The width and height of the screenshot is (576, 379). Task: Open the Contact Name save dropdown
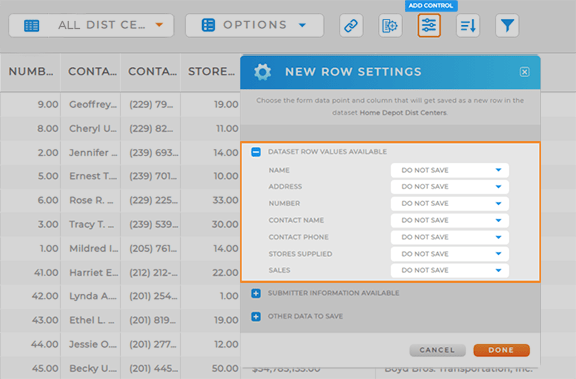[450, 220]
